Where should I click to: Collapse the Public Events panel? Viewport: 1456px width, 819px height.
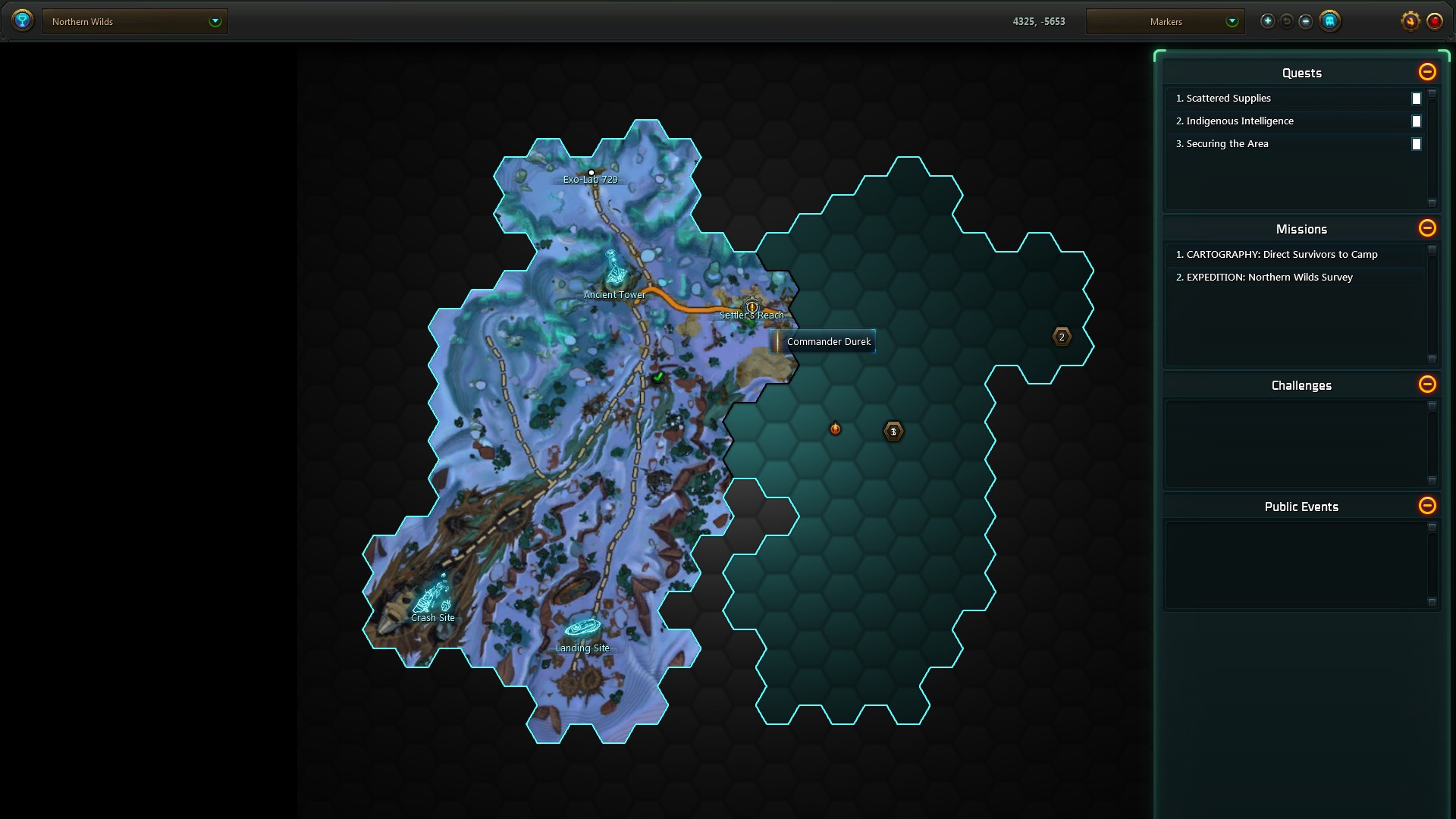point(1427,506)
